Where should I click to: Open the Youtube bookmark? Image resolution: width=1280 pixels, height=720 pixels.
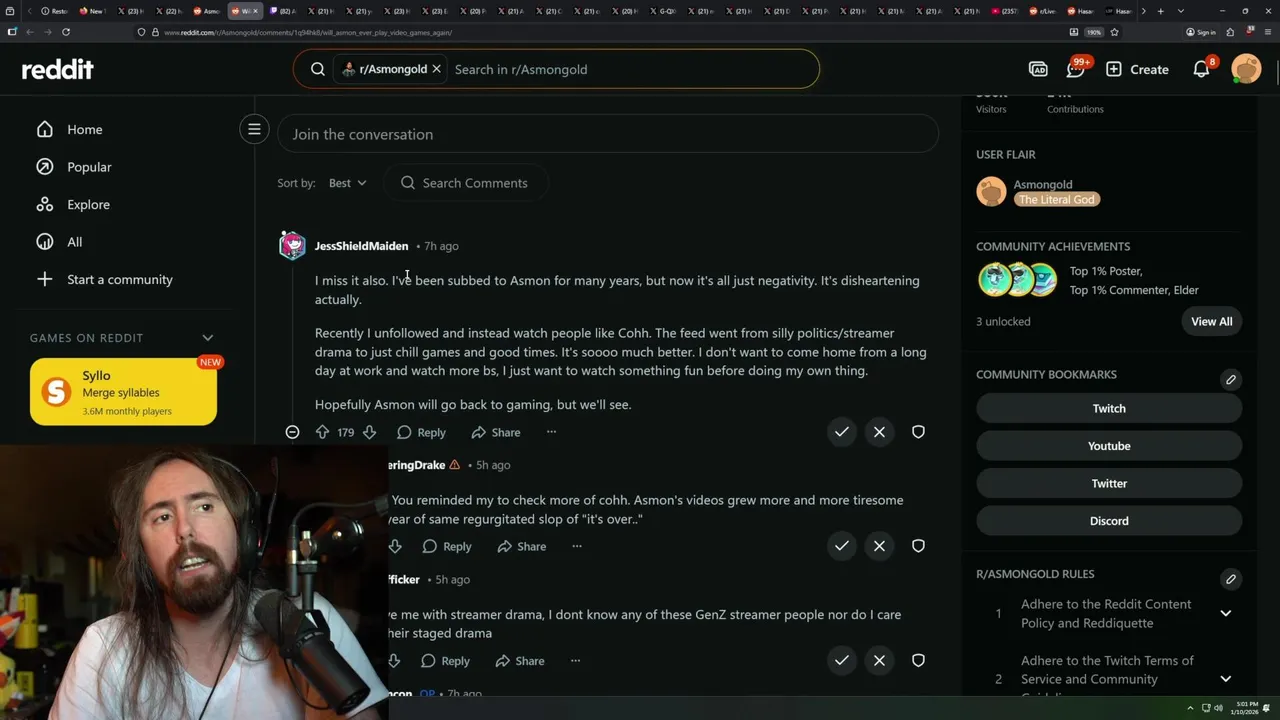click(x=1109, y=446)
